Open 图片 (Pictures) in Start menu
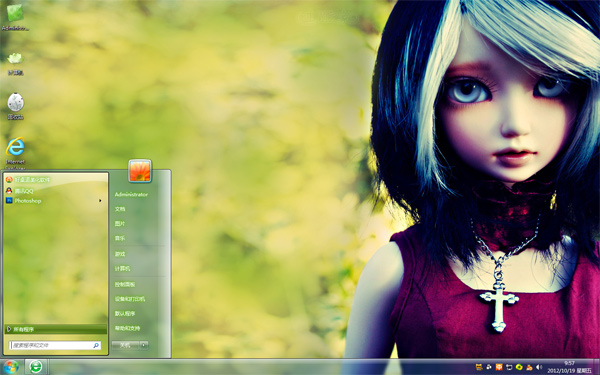This screenshot has height=375, width=600. pyautogui.click(x=120, y=223)
